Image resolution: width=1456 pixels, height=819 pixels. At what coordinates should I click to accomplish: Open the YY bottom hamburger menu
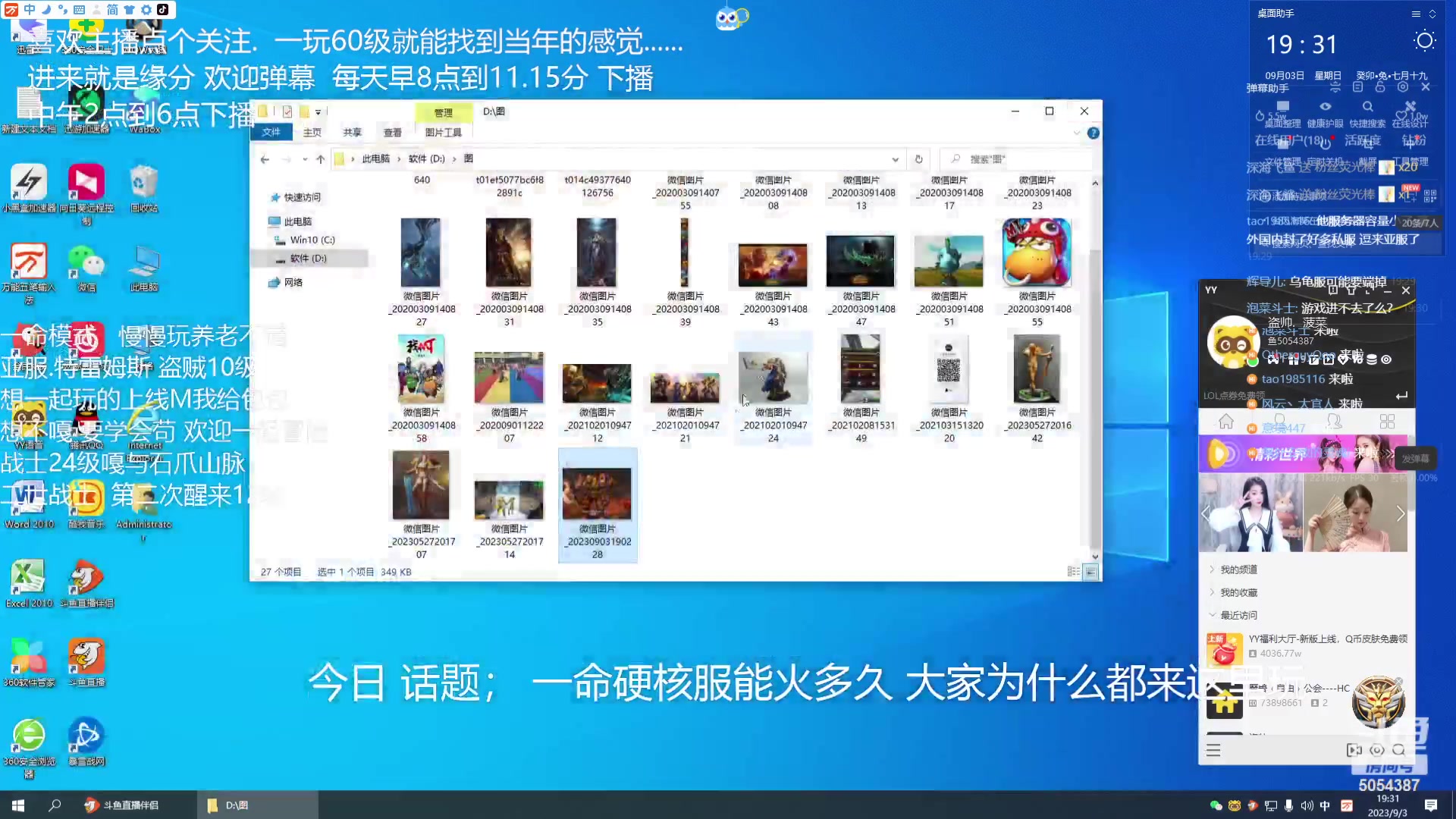tap(1213, 750)
